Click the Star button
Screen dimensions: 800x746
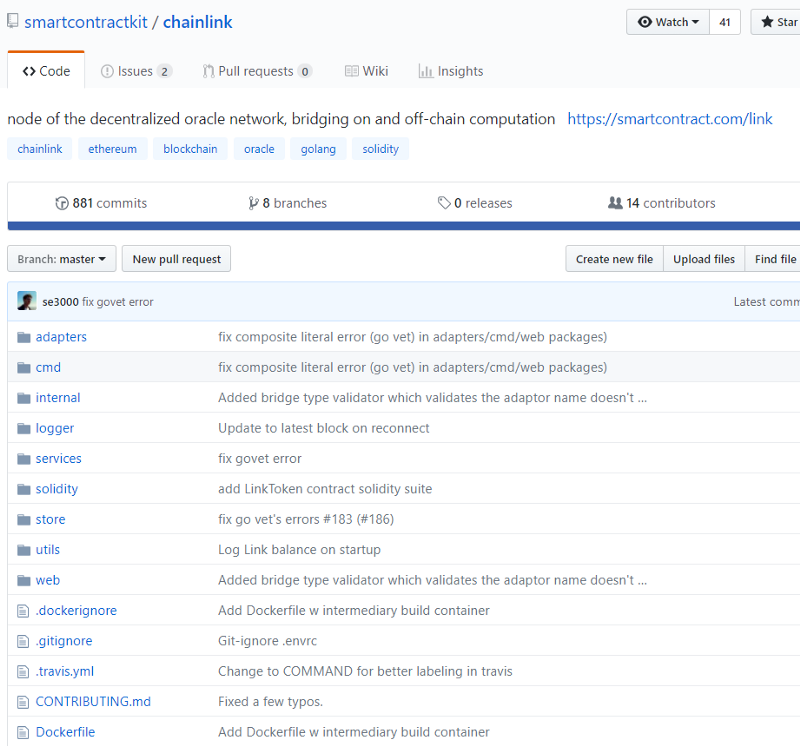tap(777, 22)
